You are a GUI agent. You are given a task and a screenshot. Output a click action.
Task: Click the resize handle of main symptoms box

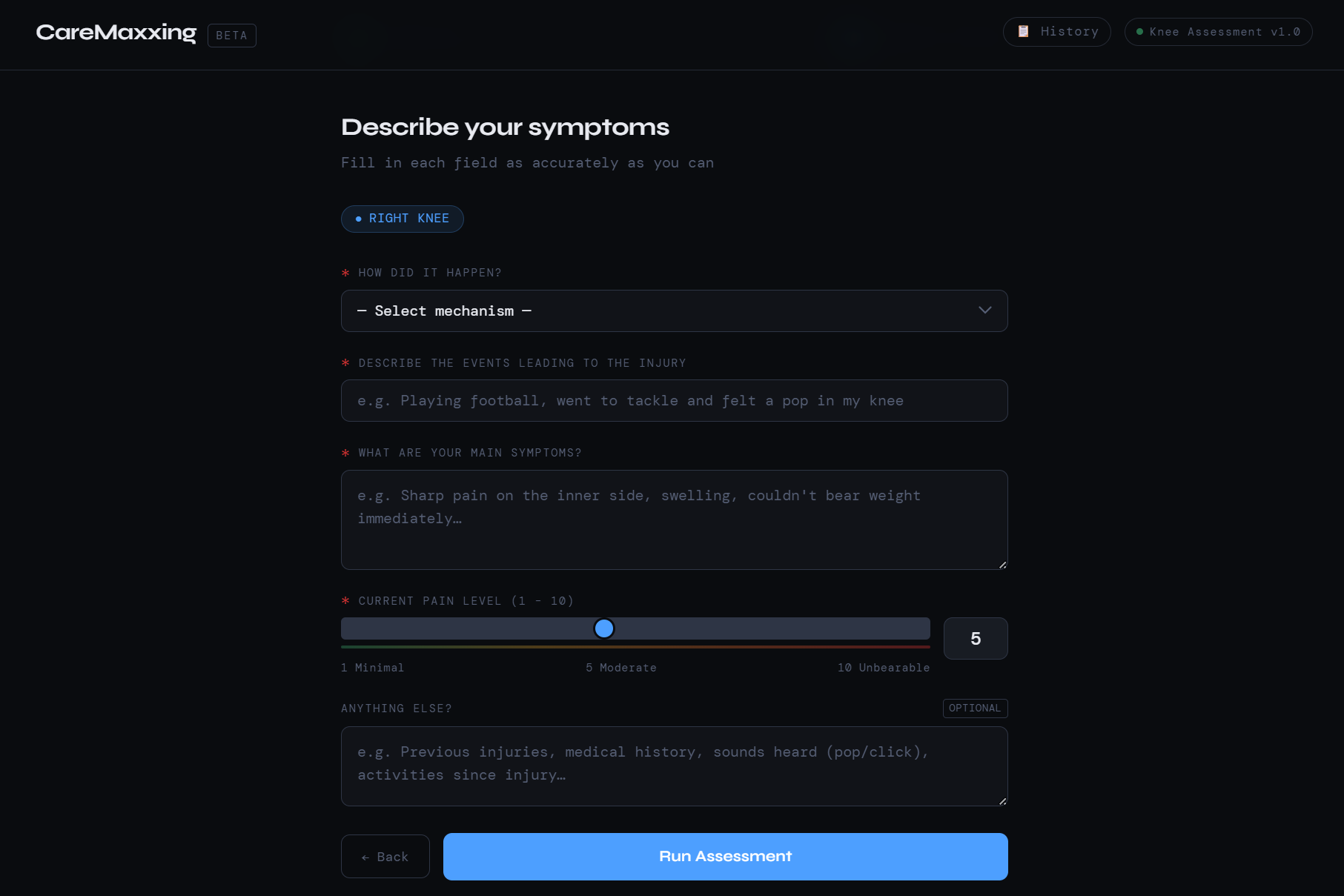click(1002, 565)
